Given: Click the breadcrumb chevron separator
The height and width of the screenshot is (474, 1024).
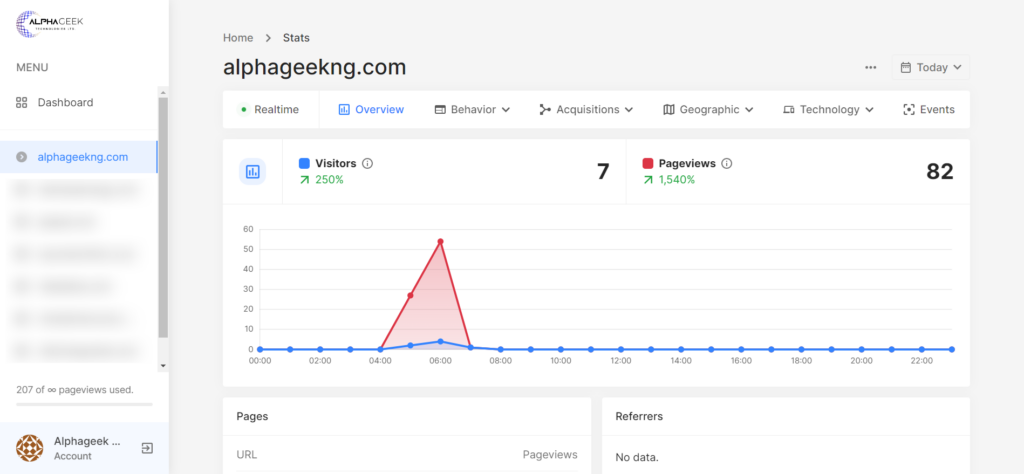Looking at the screenshot, I should 268,38.
